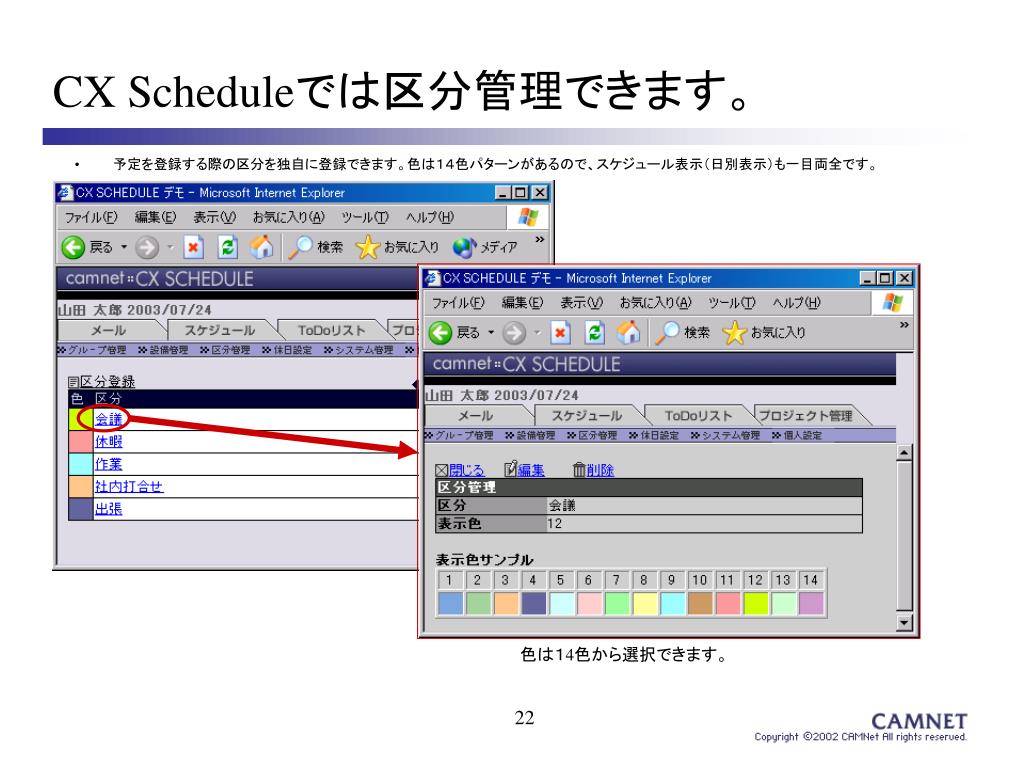
Task: Click color sample swatch number 4
Action: click(534, 603)
